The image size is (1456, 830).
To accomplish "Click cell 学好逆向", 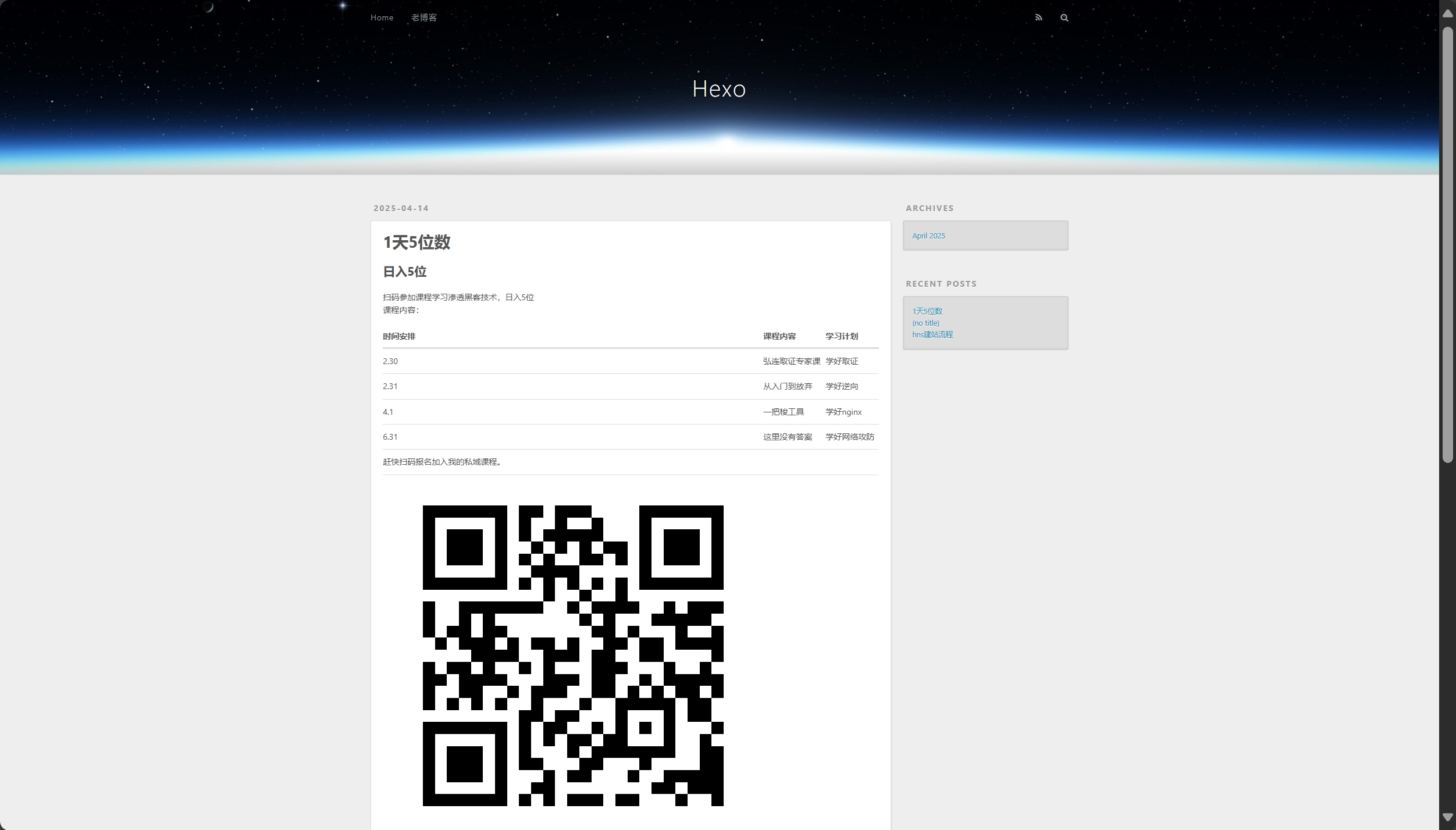I will pos(842,386).
